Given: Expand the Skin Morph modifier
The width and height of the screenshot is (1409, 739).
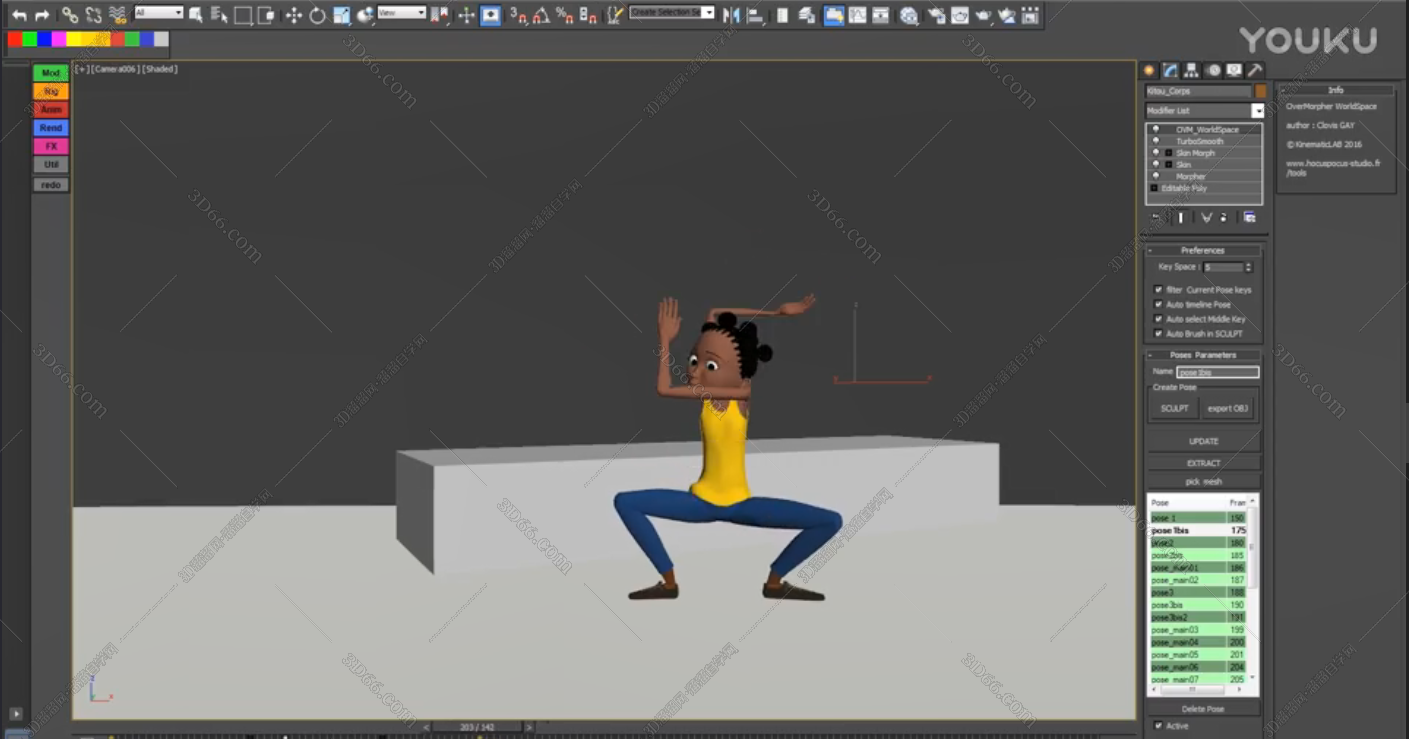Looking at the screenshot, I should click(x=1169, y=153).
